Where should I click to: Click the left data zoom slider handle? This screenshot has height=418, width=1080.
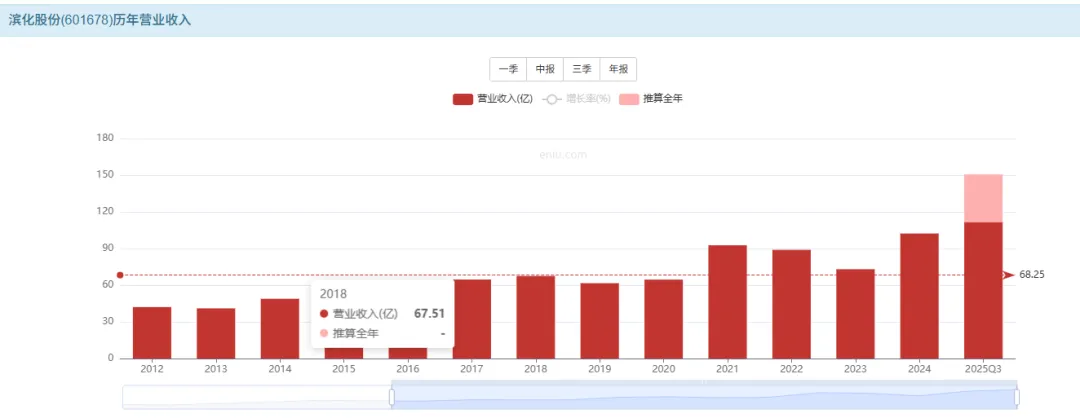392,397
